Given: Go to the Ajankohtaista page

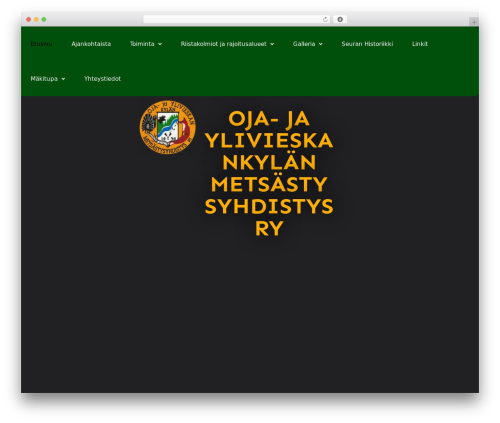Looking at the screenshot, I should pos(91,44).
